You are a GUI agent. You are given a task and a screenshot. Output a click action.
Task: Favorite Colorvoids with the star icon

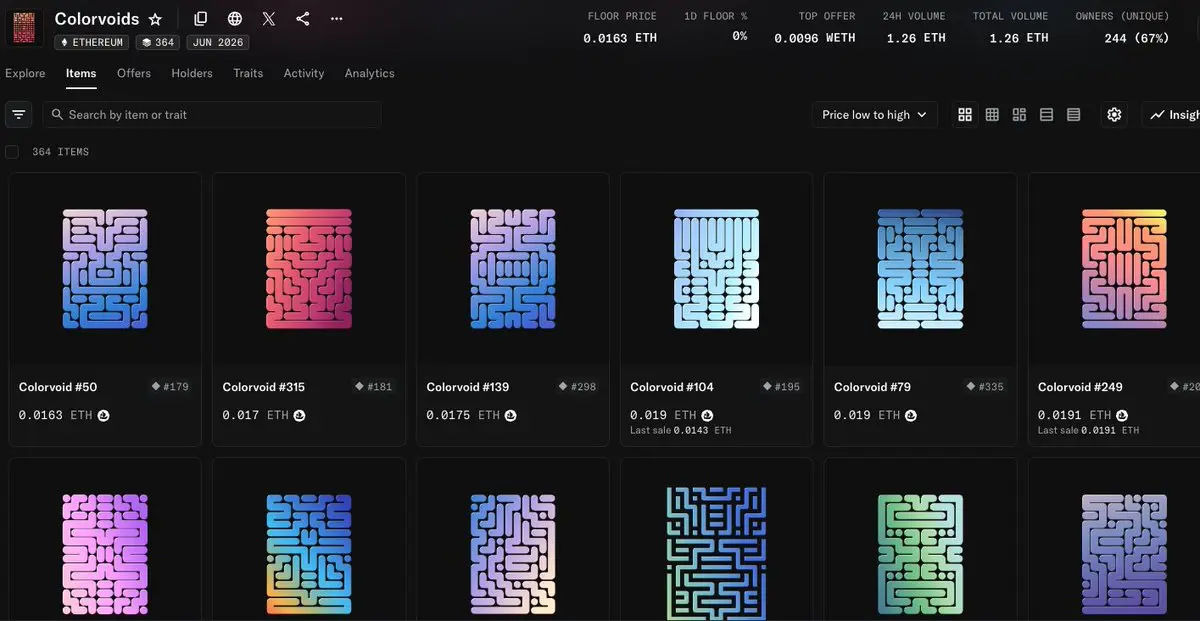tap(155, 19)
